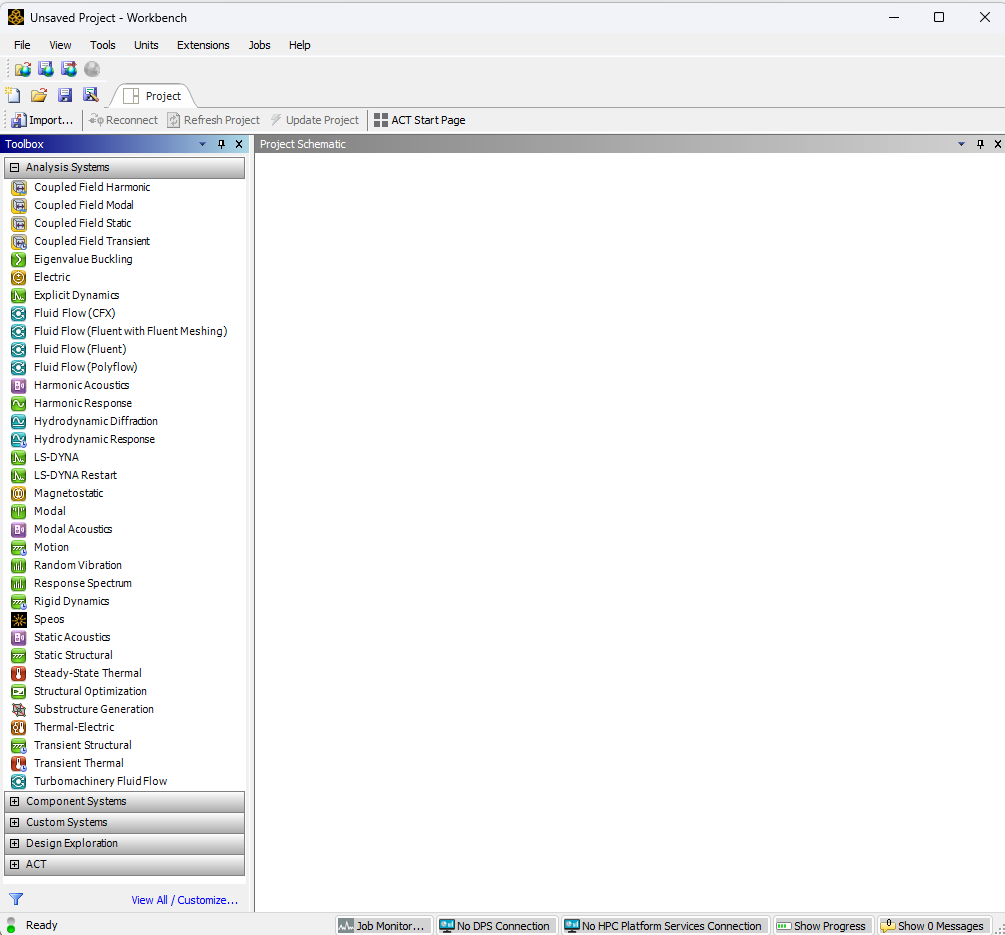Click the View All / Customize link
Screen dimensions: 1005x935
[x=185, y=900]
